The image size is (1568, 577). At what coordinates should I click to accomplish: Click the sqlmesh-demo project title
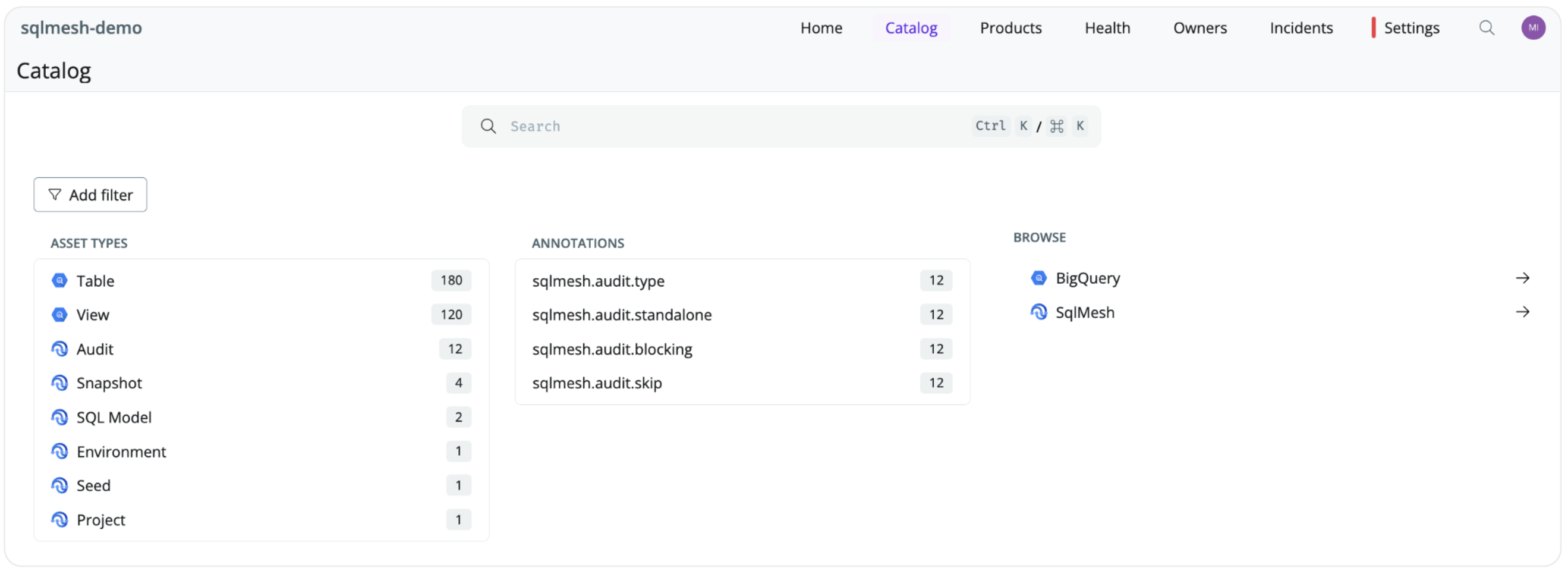point(81,28)
